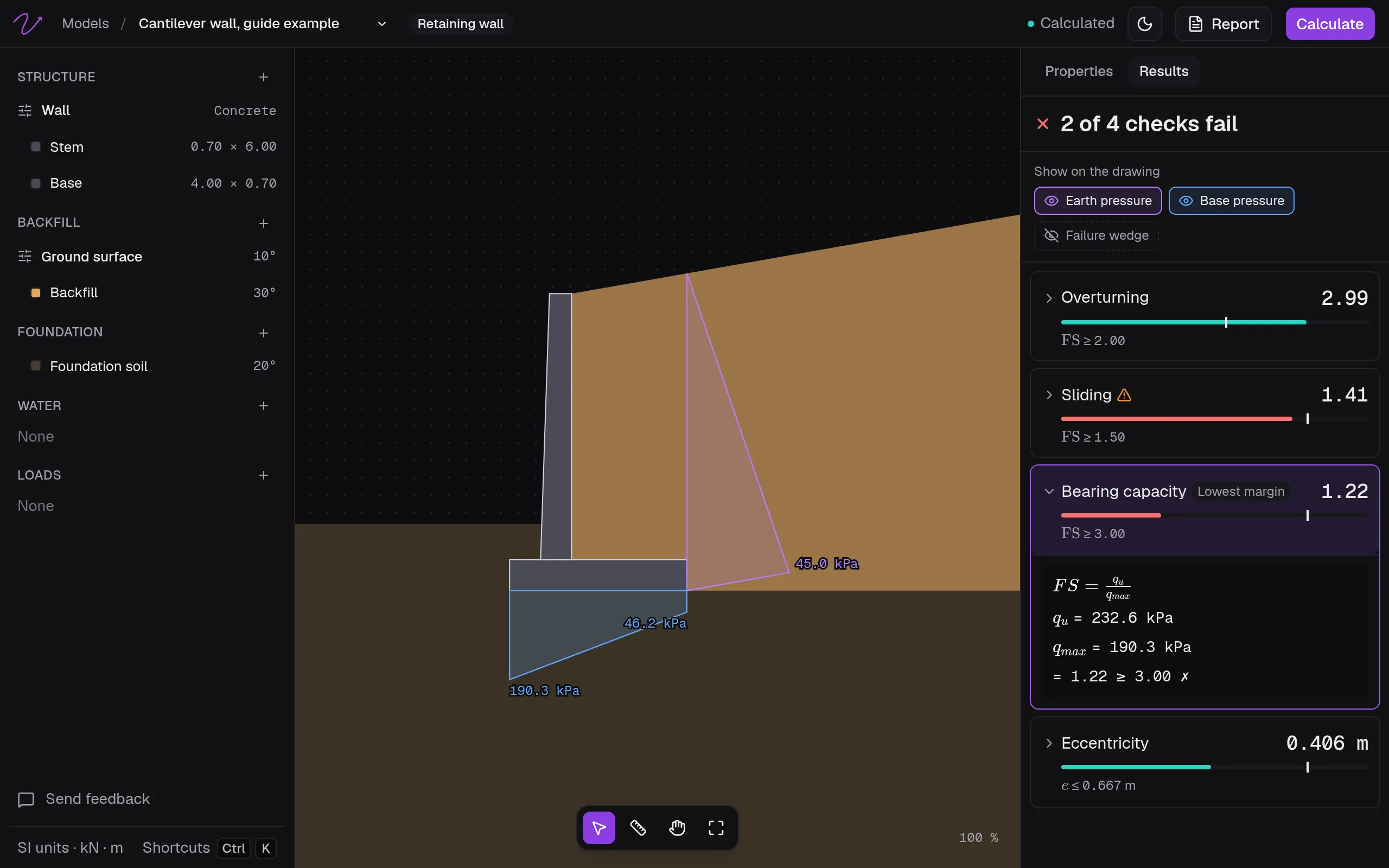
Task: Add a new Structure item
Action: (x=264, y=77)
